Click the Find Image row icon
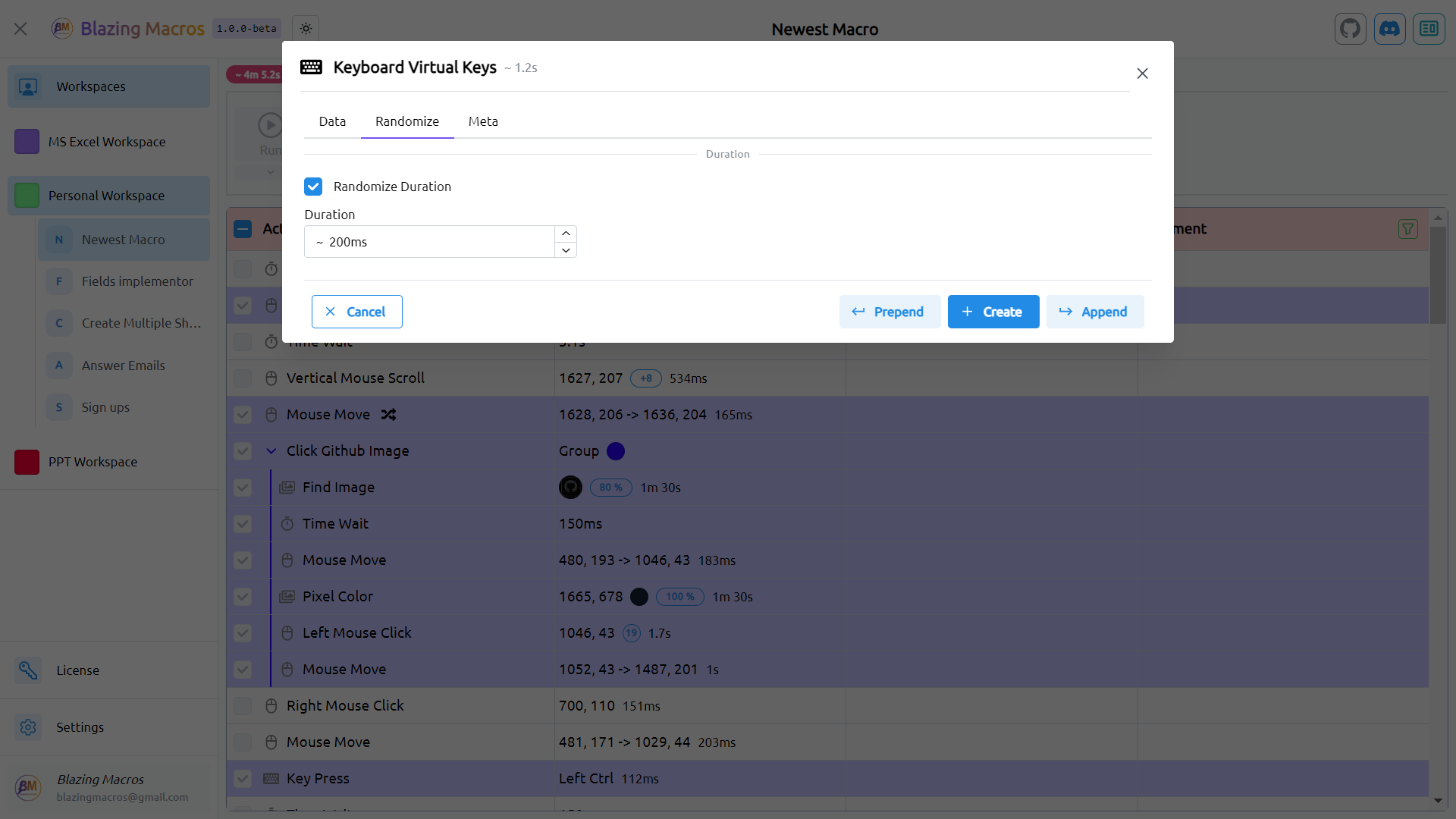The width and height of the screenshot is (1456, 819). [x=287, y=488]
